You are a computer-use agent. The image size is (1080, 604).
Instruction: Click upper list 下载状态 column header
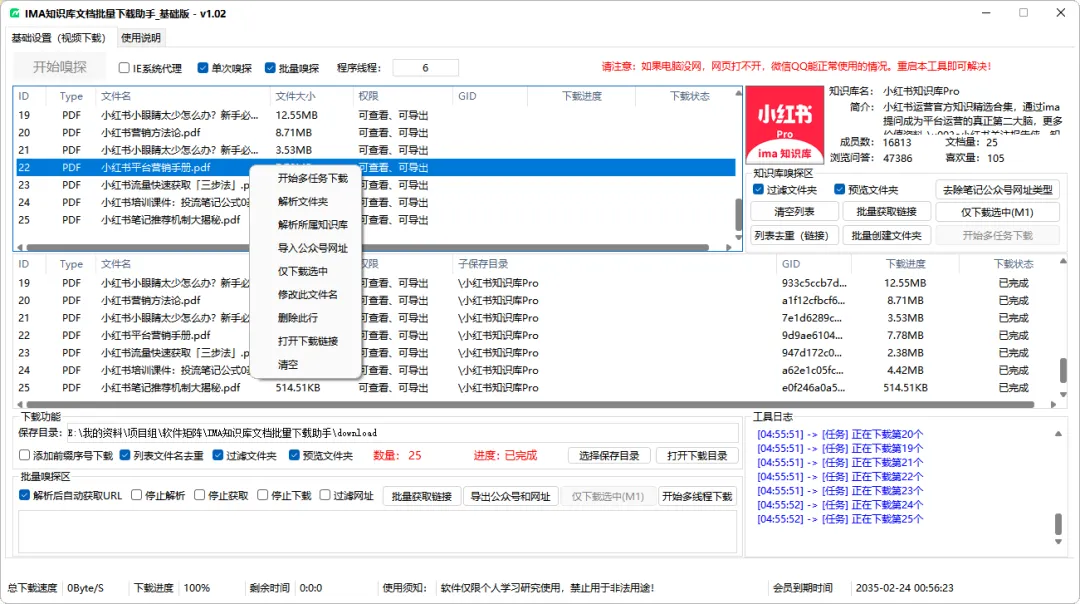click(x=689, y=96)
